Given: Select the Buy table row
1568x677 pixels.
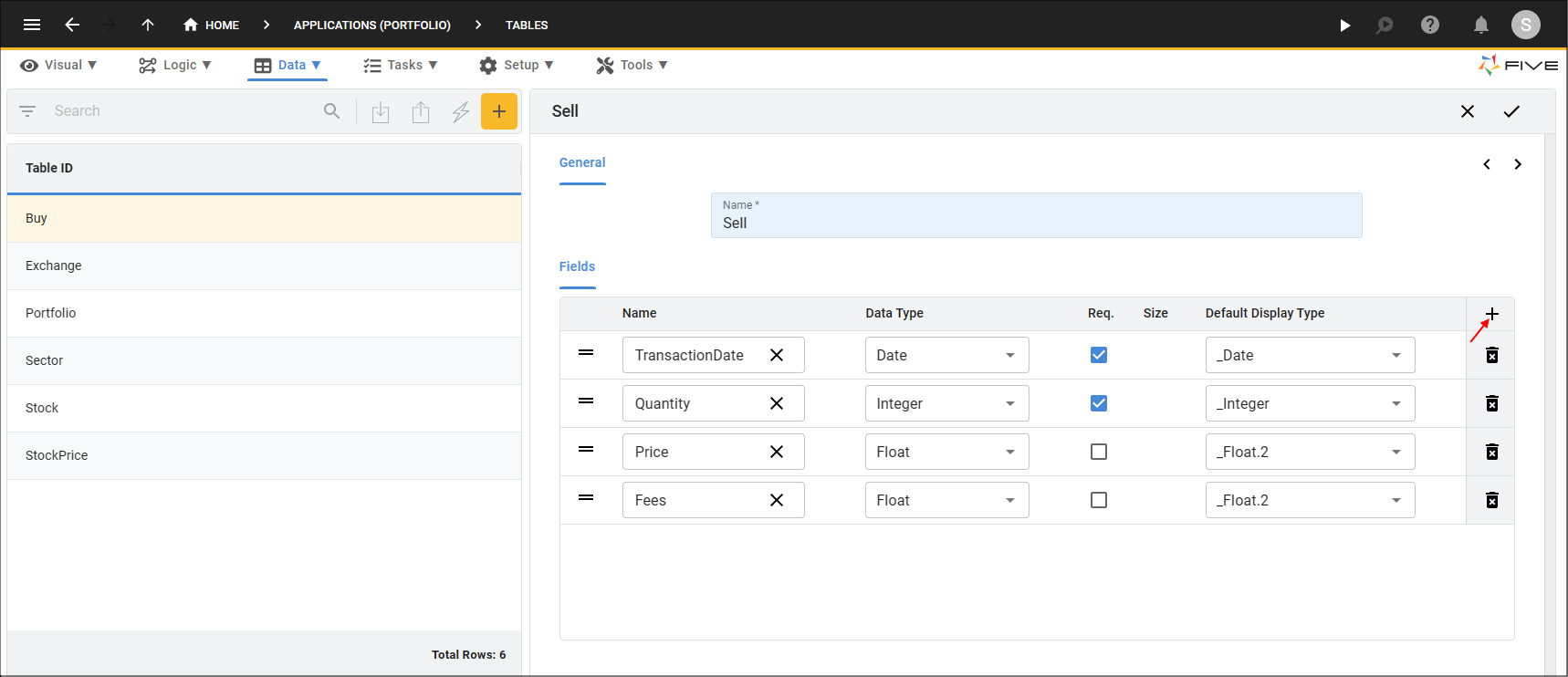Looking at the screenshot, I should point(264,218).
